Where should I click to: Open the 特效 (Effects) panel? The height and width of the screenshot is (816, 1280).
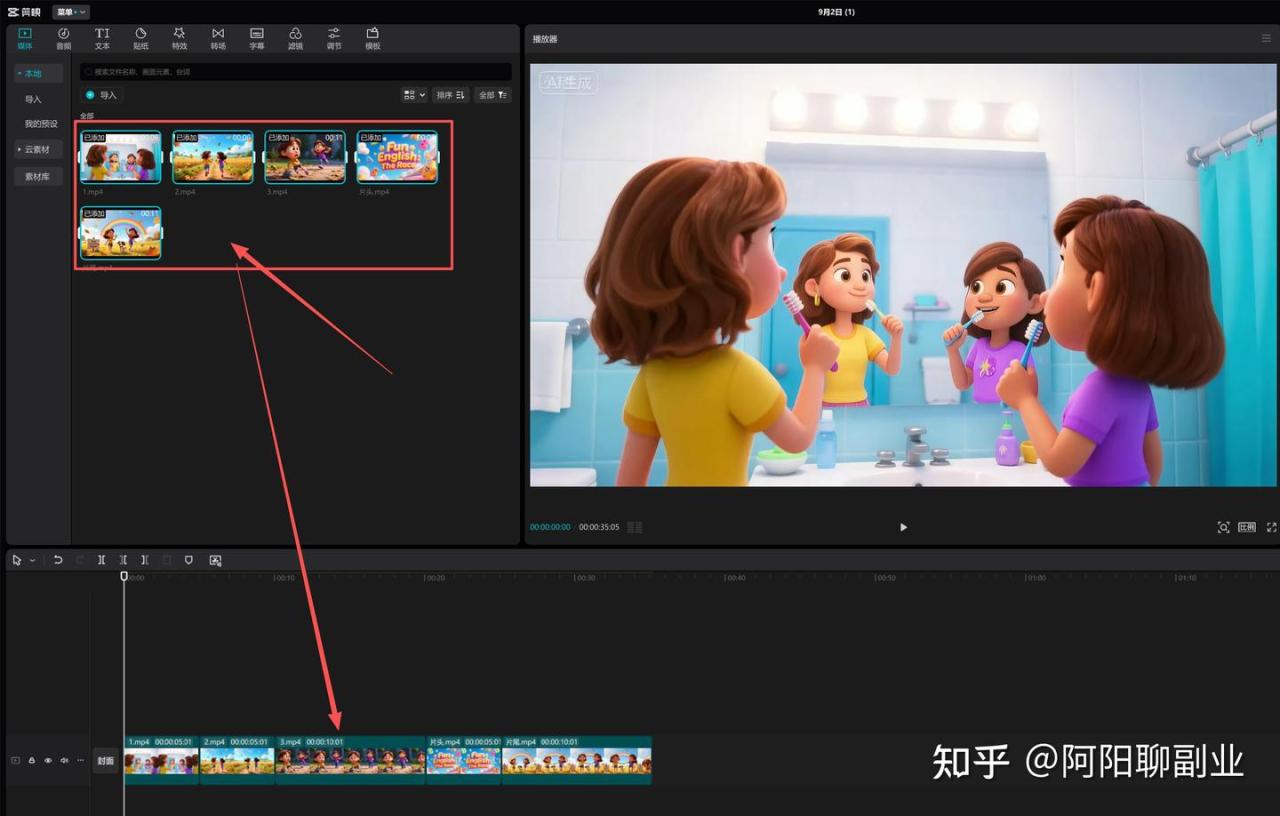(x=179, y=38)
